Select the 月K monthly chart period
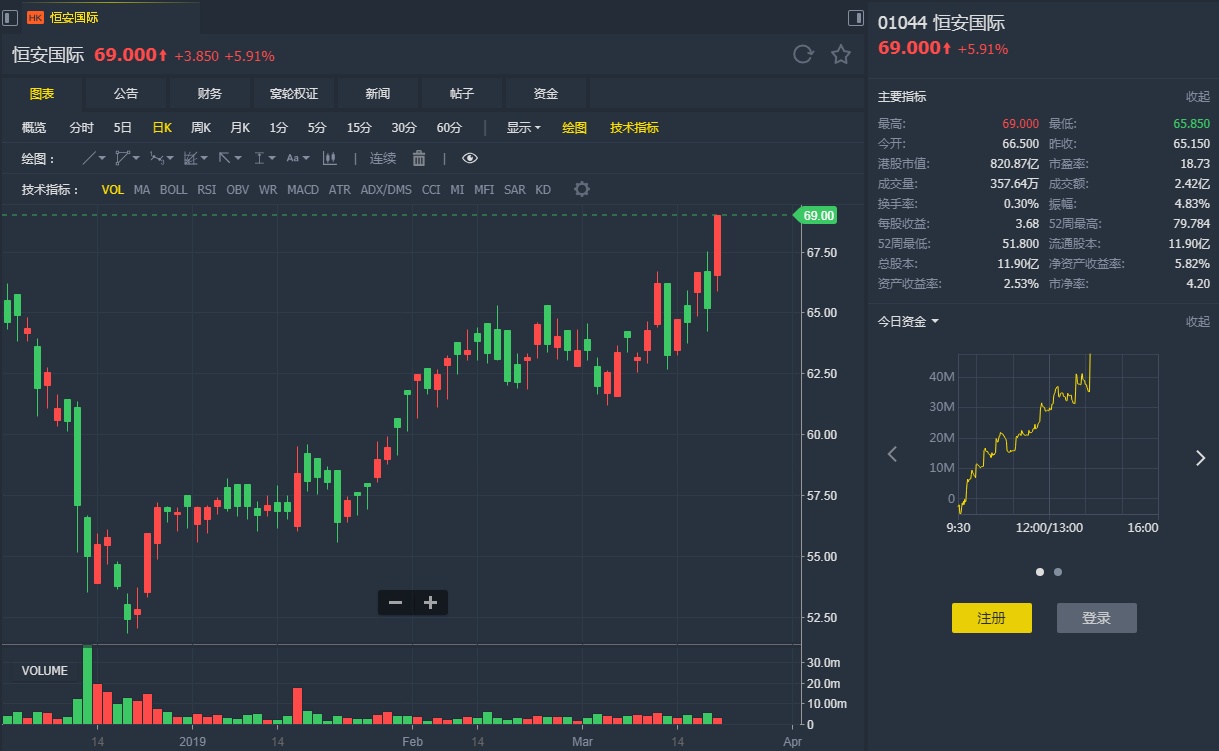 click(240, 127)
